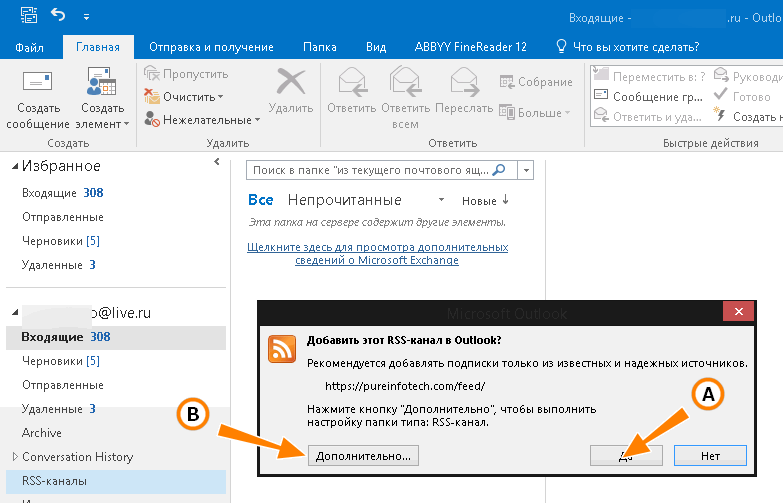Open the ABBYY FineReader 12 tab

(471, 47)
